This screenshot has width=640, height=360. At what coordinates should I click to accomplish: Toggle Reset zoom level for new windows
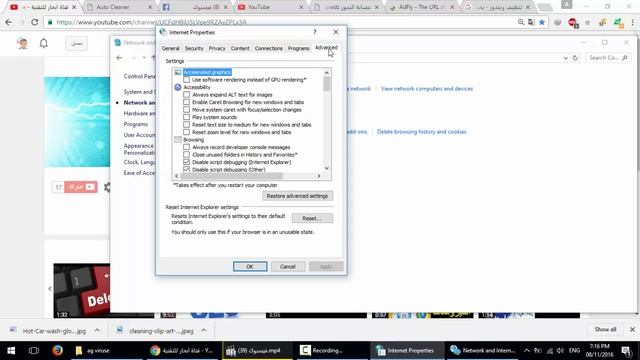(x=187, y=132)
